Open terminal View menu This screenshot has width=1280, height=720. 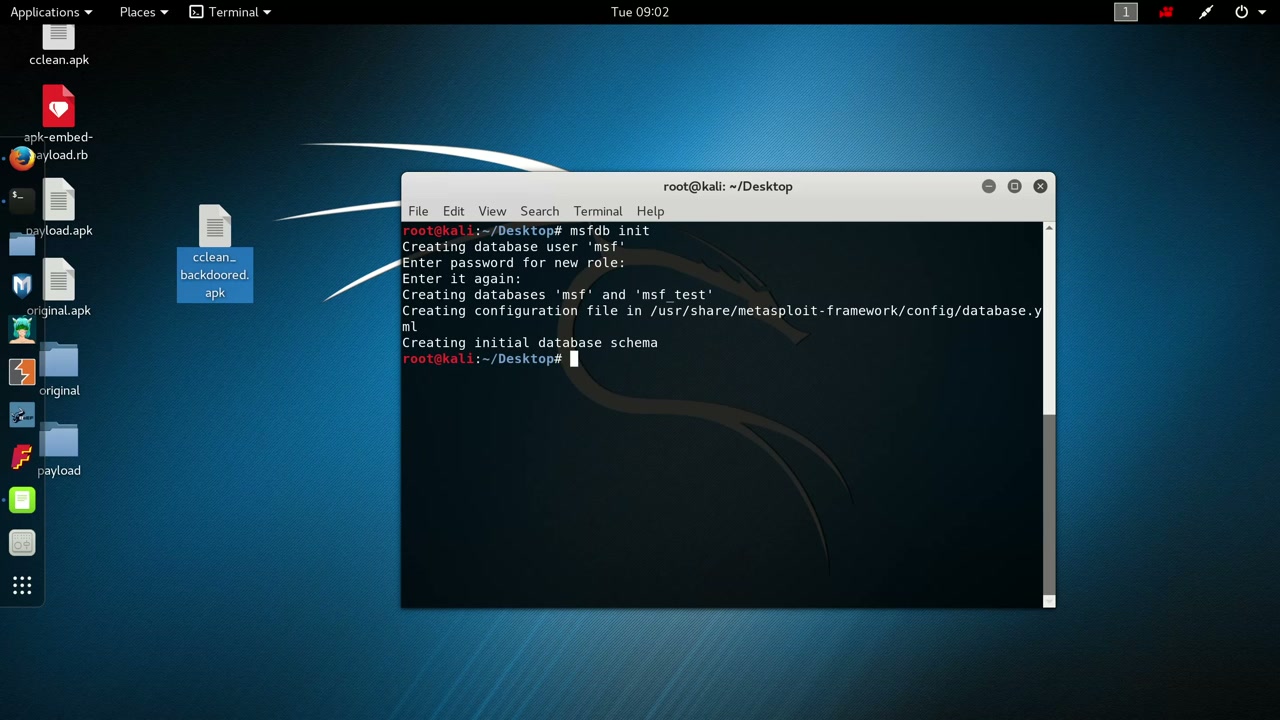492,211
